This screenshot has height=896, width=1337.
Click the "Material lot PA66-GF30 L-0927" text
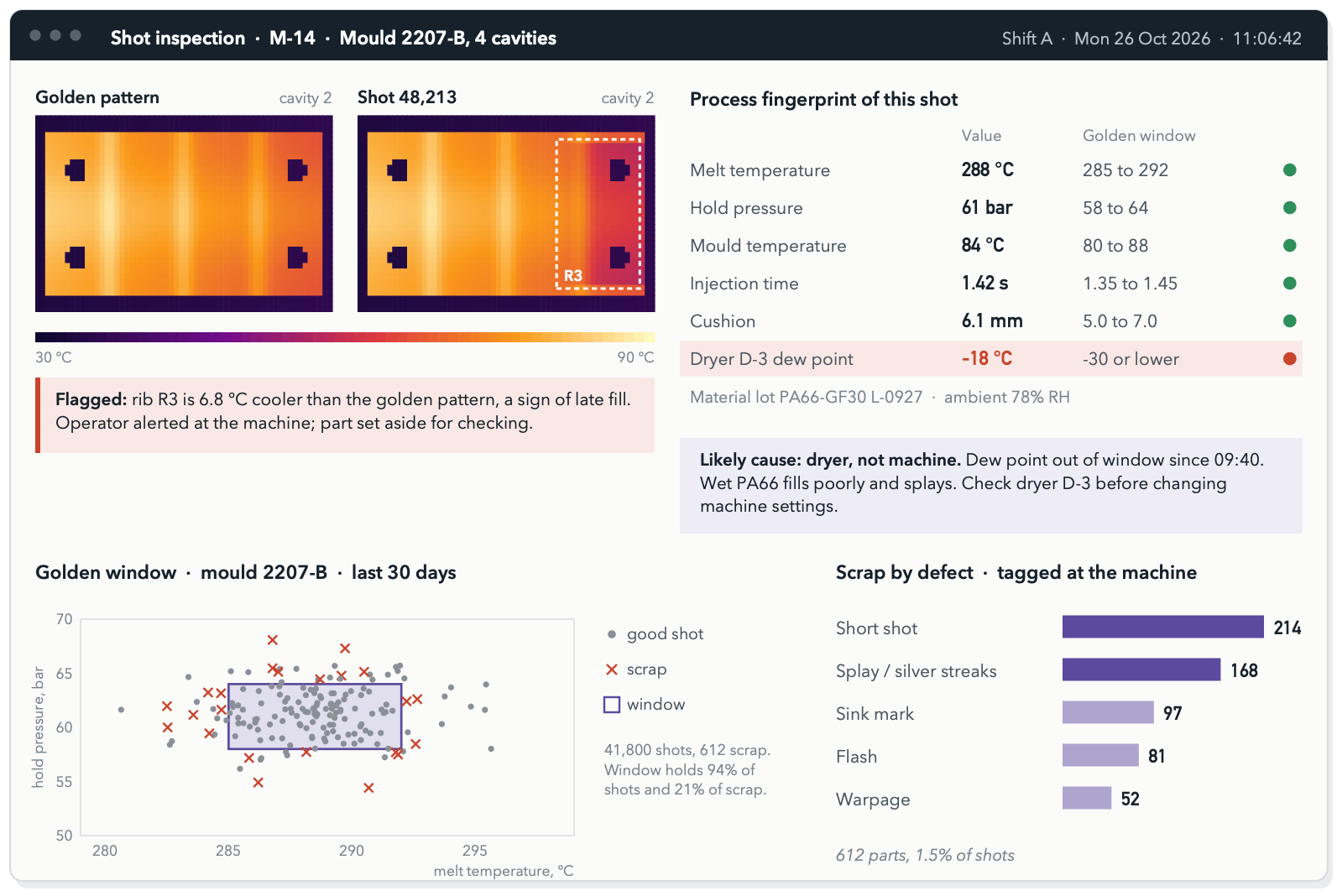[x=806, y=397]
